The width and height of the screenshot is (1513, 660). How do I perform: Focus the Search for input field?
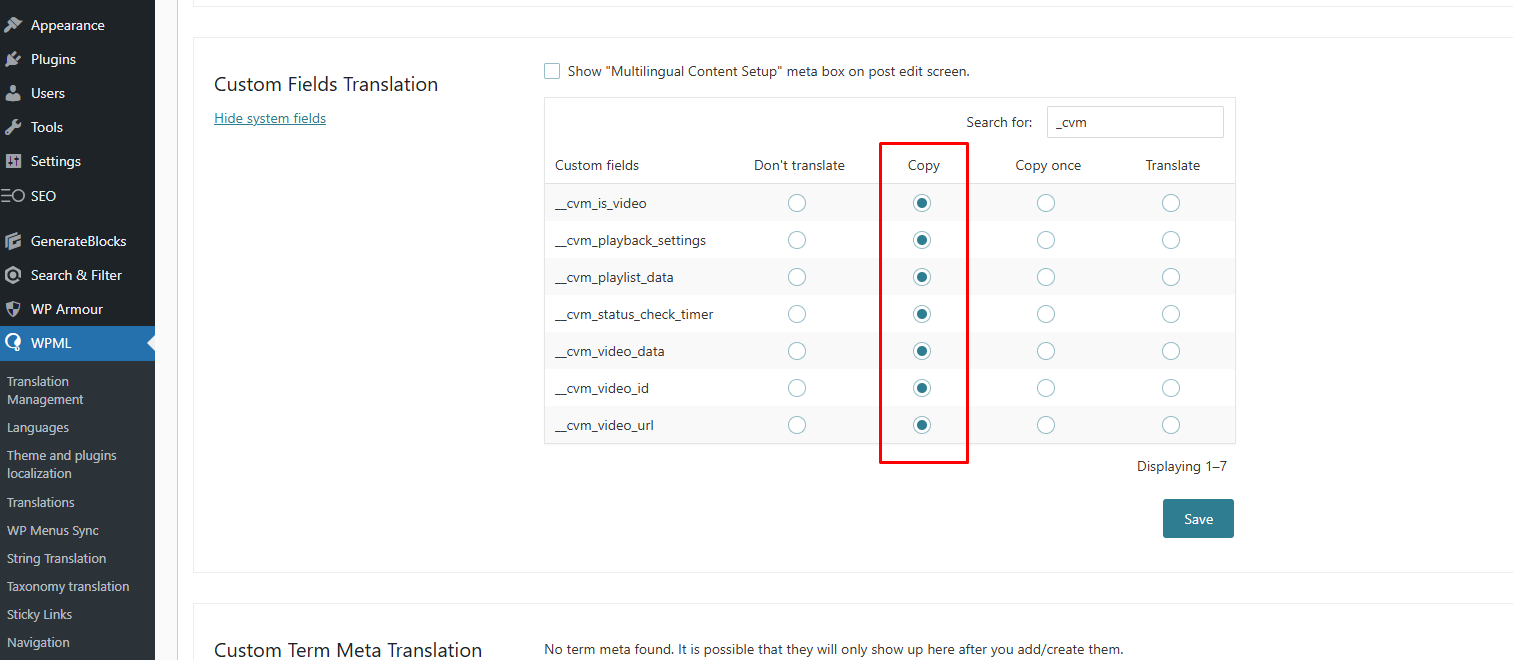click(x=1135, y=122)
